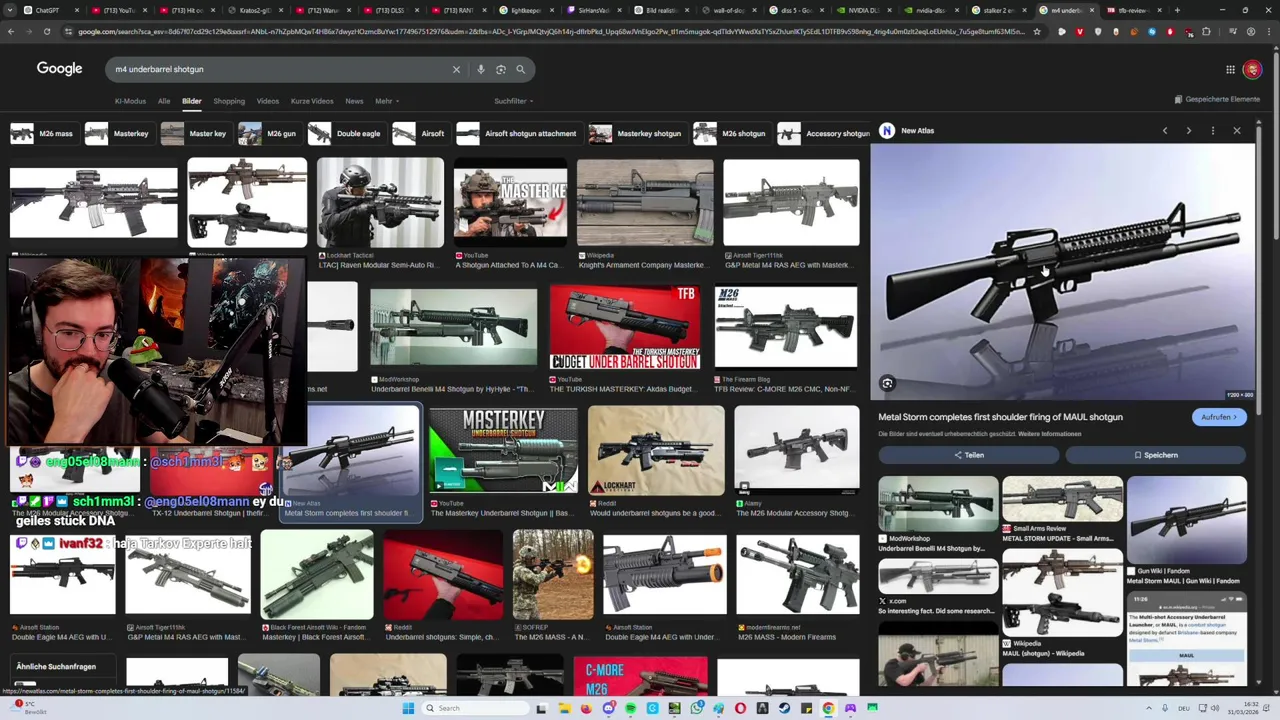Open the Google apps grid
This screenshot has width=1280, height=720.
click(1230, 69)
